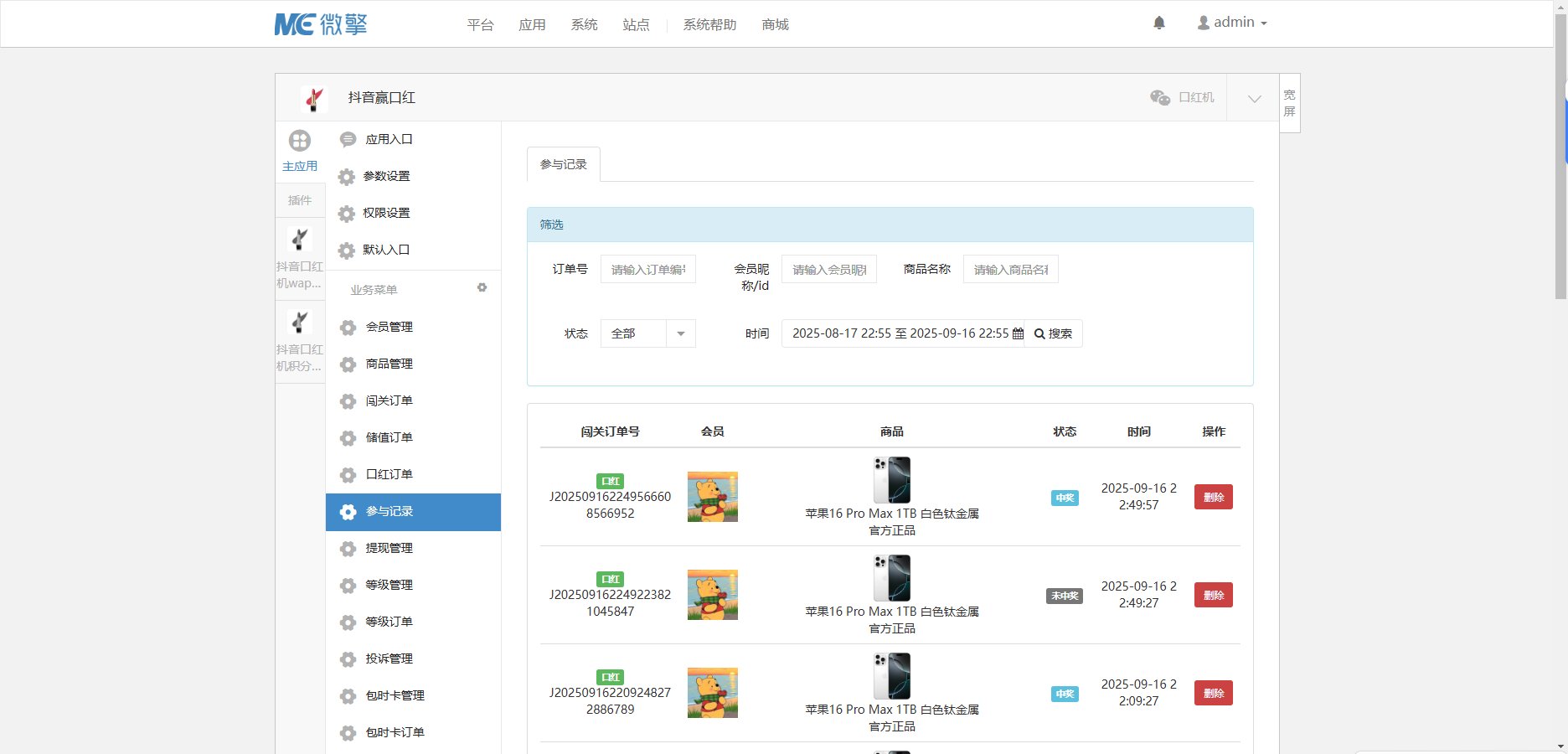Select the 主应用 grid icon in sidebar
This screenshot has height=754, width=1568.
(300, 142)
